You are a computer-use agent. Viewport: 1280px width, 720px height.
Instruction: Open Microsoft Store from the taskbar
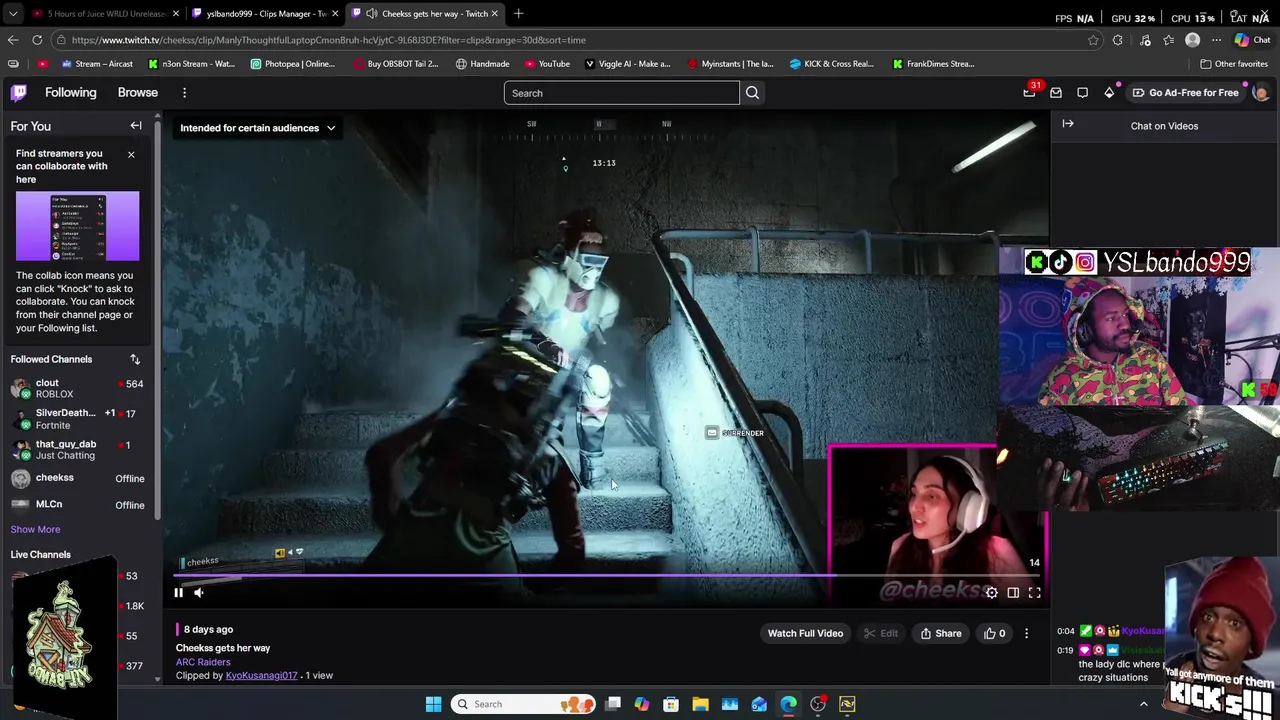tap(671, 704)
